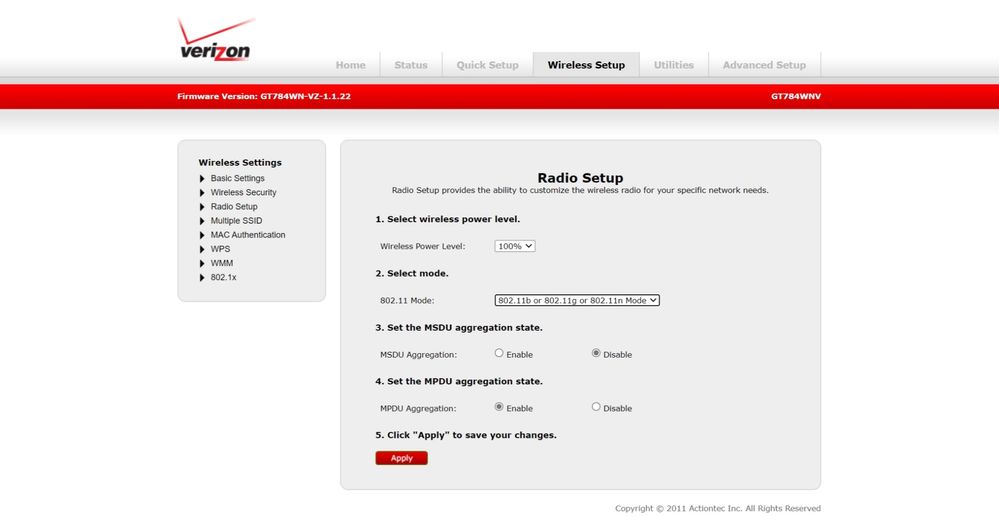Screen dimensions: 999x517
Task: Click the arrow icon beside WPS
Action: pyautogui.click(x=202, y=249)
